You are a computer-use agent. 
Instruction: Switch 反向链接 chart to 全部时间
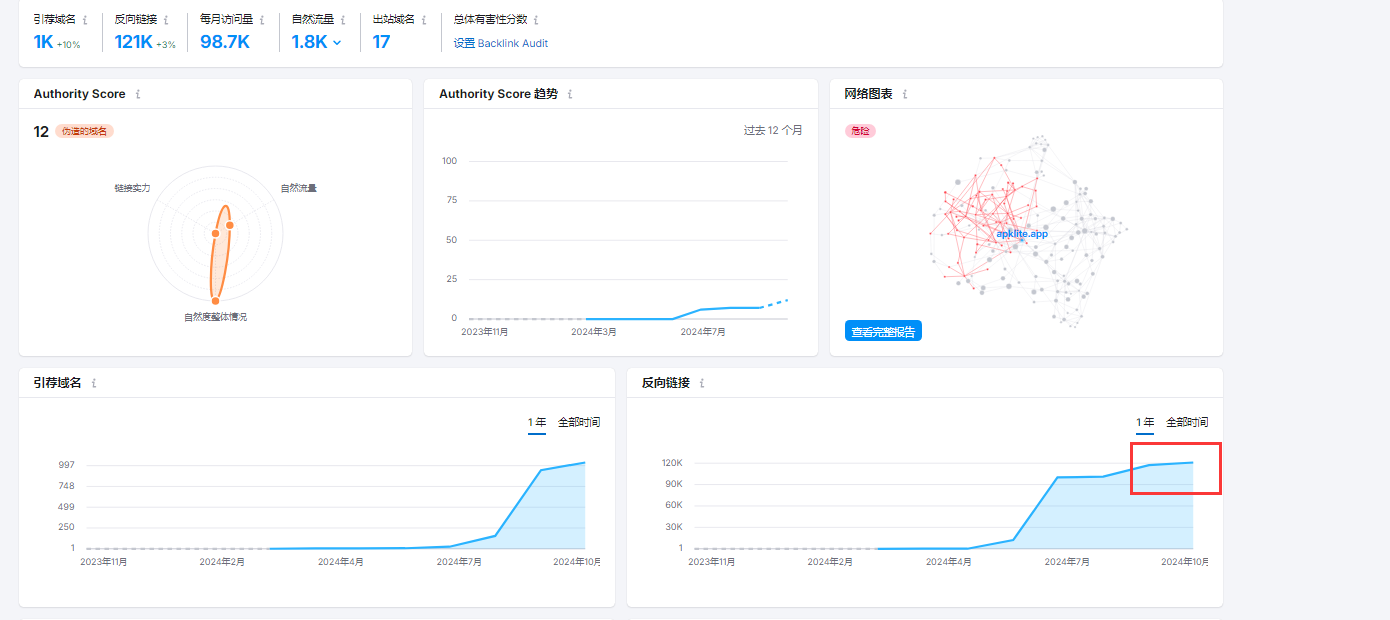[x=1187, y=423]
